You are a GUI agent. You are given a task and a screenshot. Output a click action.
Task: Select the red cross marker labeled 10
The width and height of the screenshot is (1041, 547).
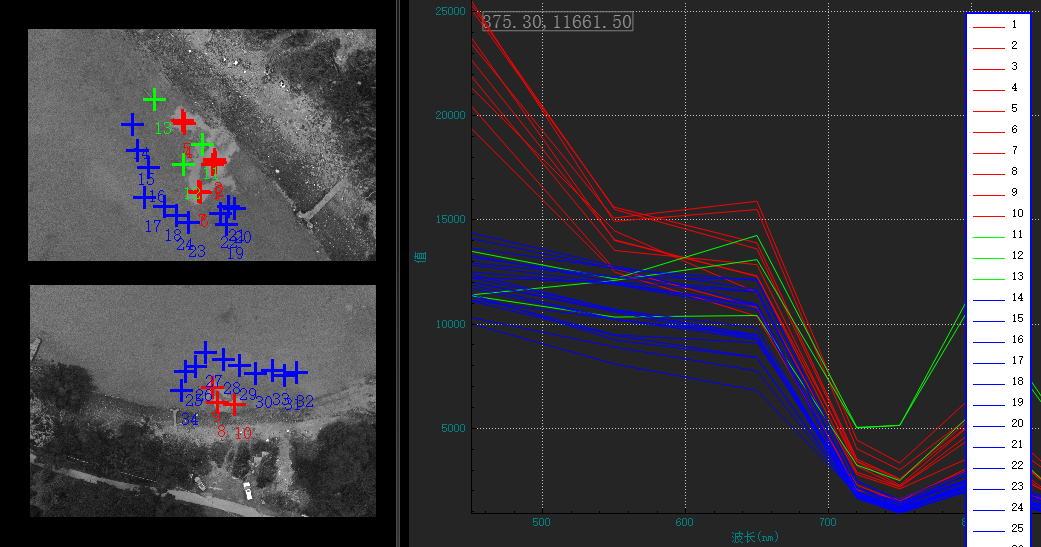click(x=234, y=403)
